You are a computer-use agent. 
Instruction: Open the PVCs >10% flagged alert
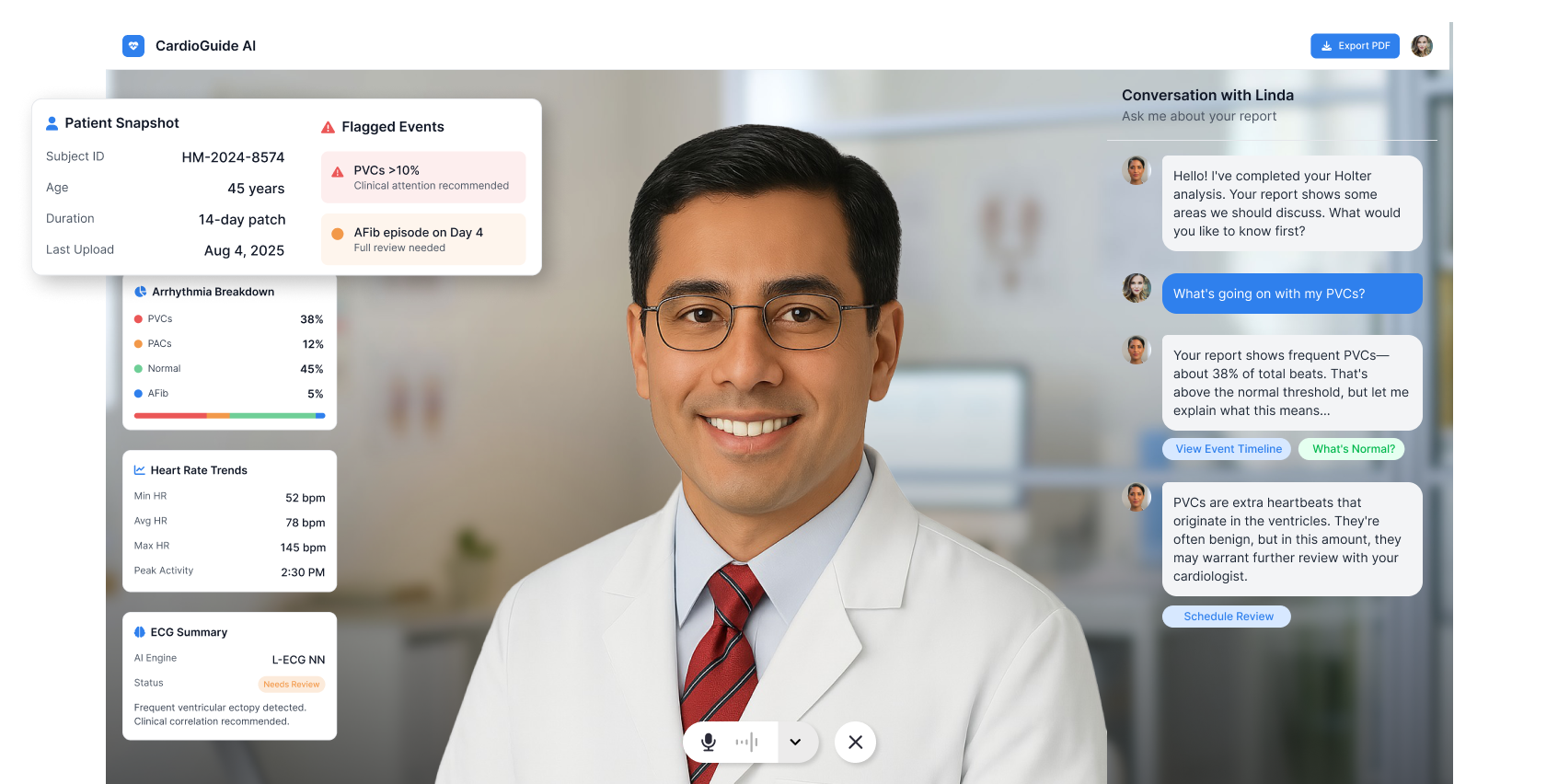tap(423, 178)
